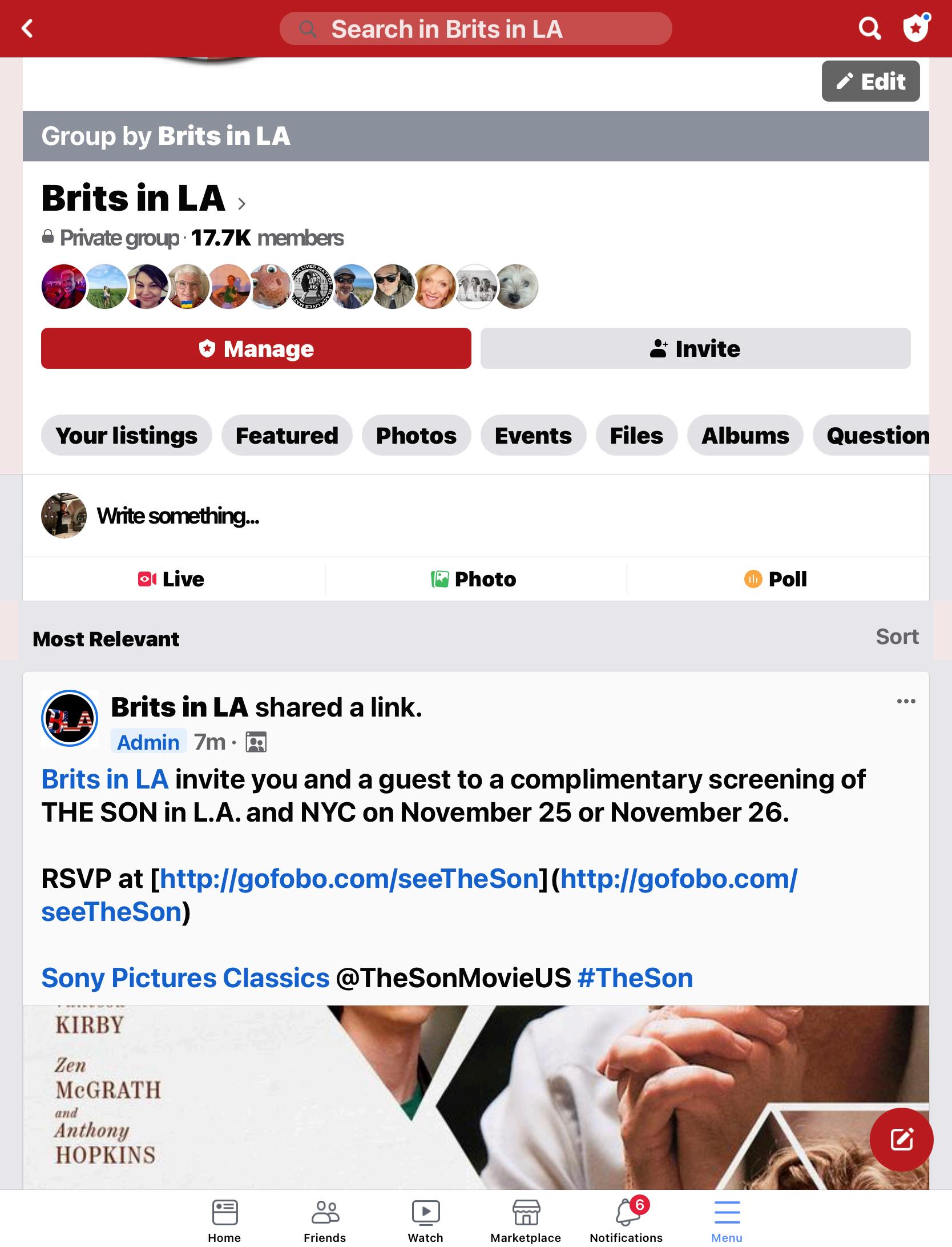Viewport: 952px width, 1247px height.
Task: Tap the back arrow icon
Action: click(x=27, y=29)
